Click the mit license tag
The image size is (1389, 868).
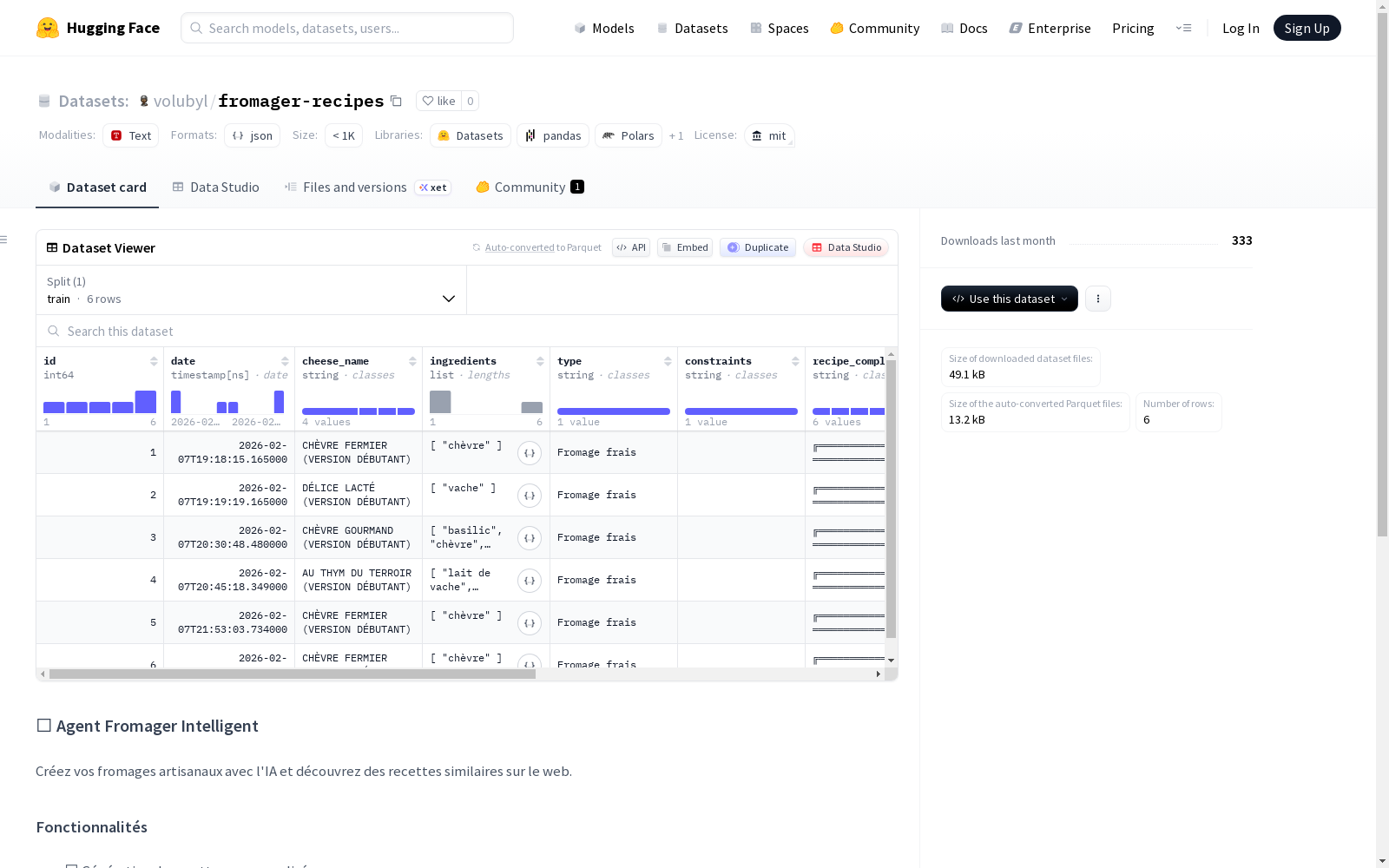point(769,135)
